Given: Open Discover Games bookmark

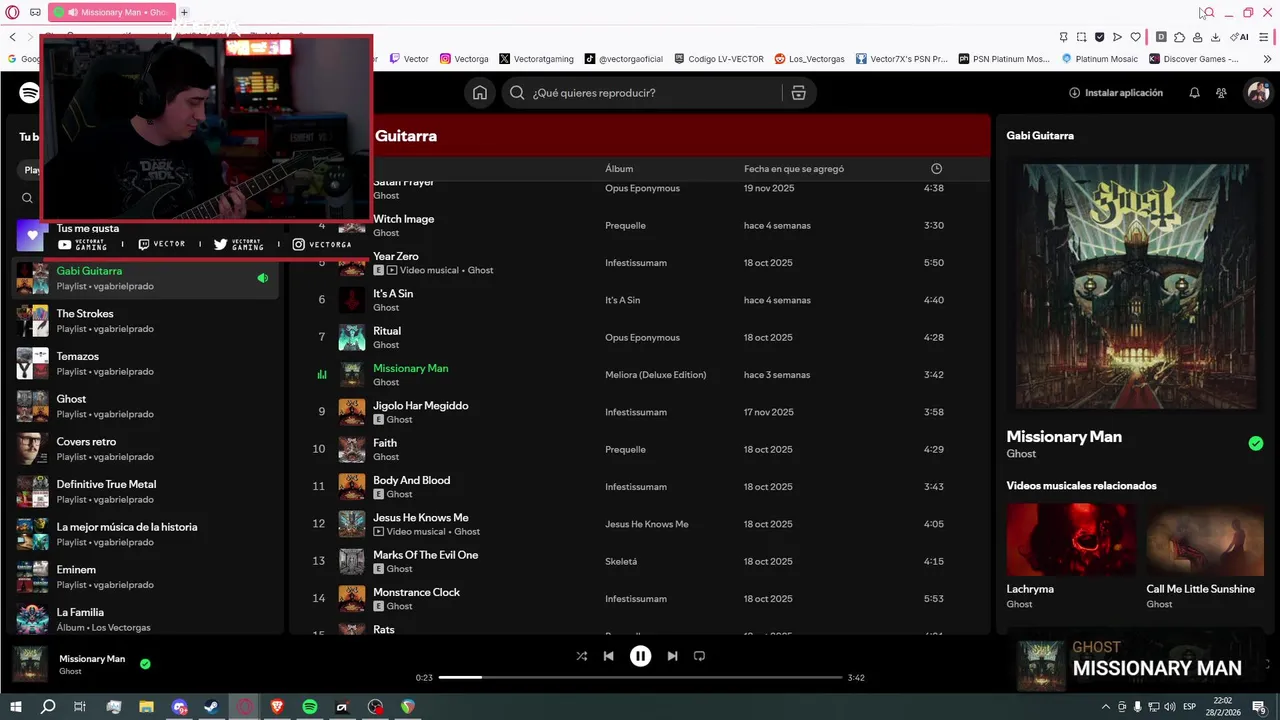Looking at the screenshot, I should (1194, 59).
